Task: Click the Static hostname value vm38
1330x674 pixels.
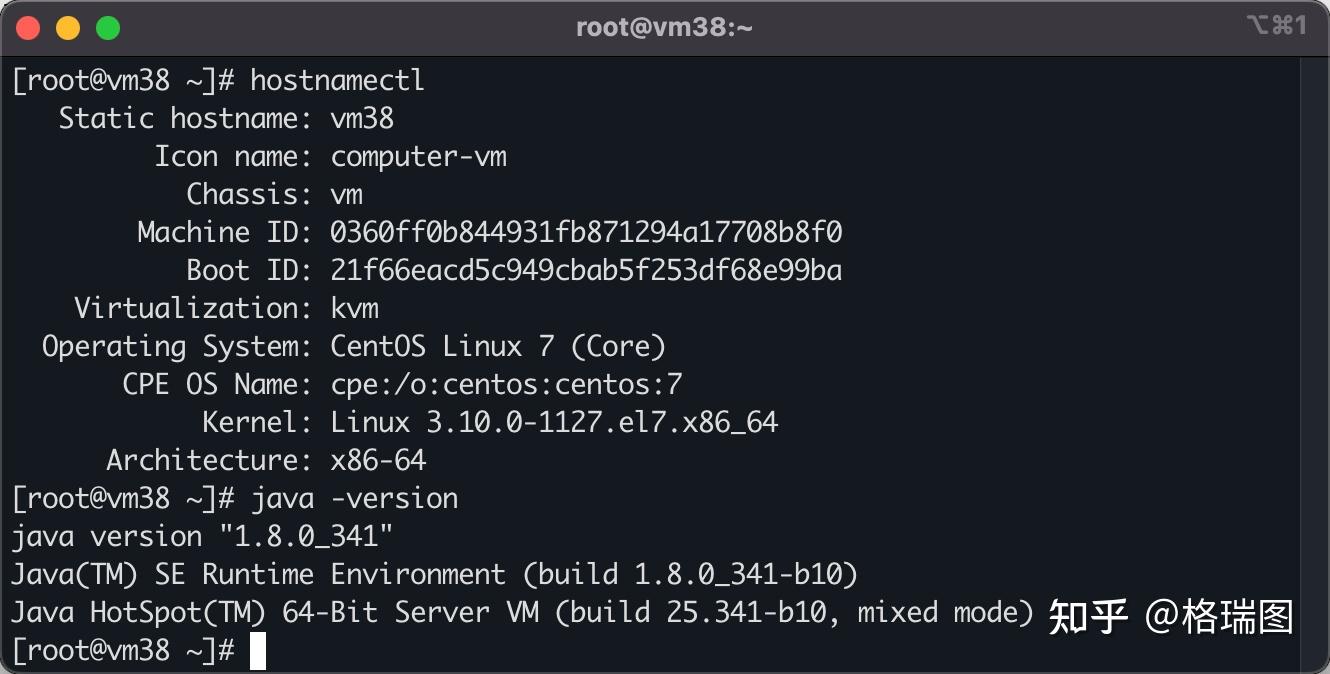Action: [362, 118]
